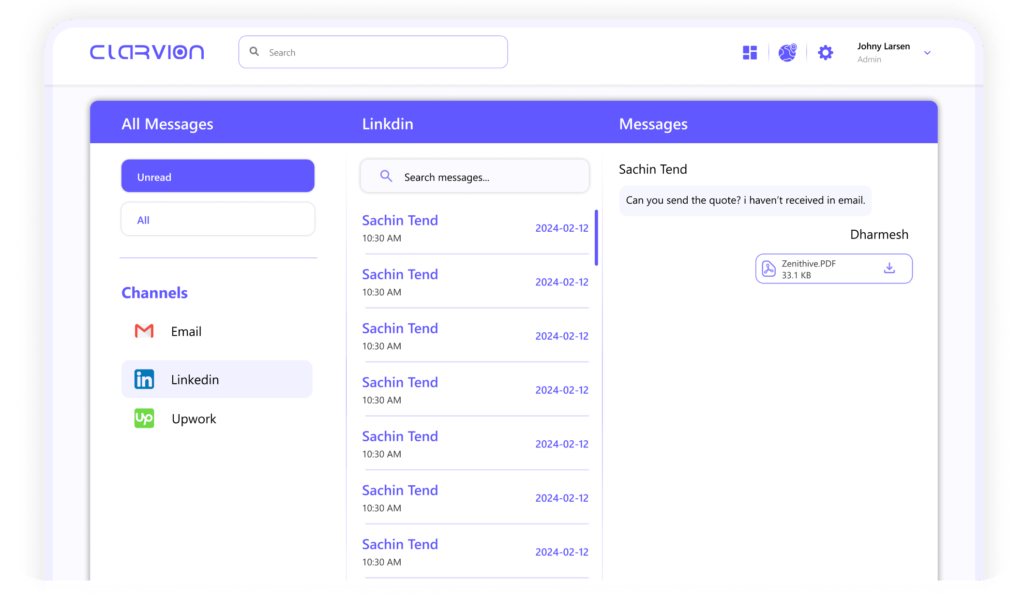Click the magnifier icon in Search messages
This screenshot has height=596, width=1024.
click(x=386, y=177)
